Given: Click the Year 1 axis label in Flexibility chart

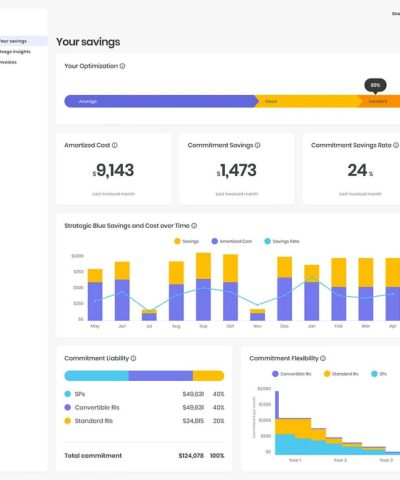Looking at the screenshot, I should [x=295, y=460].
